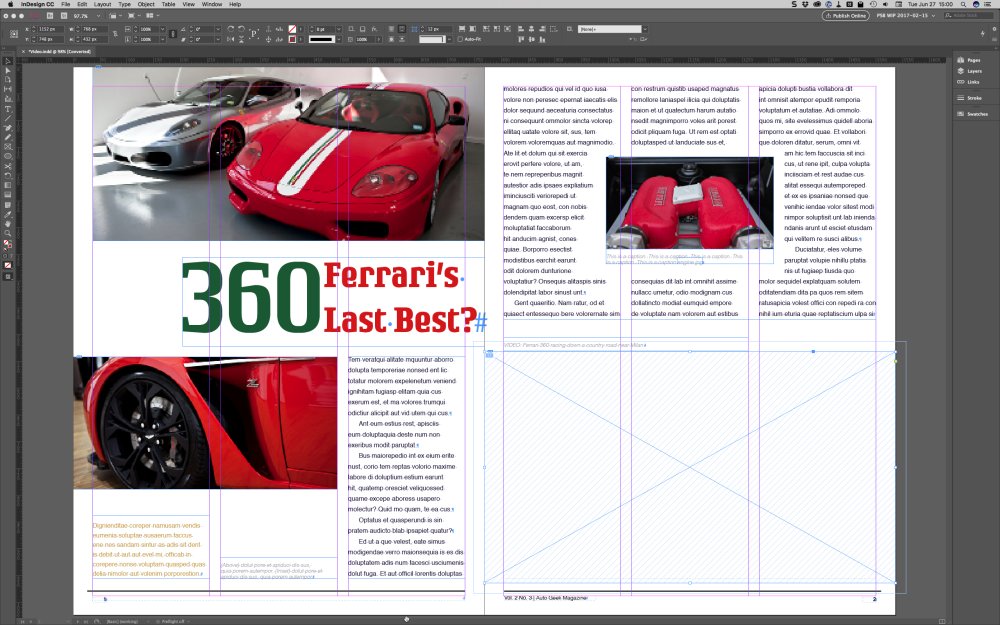Click the Fill and Stroke swatch in Tools panel
The height and width of the screenshot is (625, 1000).
(8, 244)
